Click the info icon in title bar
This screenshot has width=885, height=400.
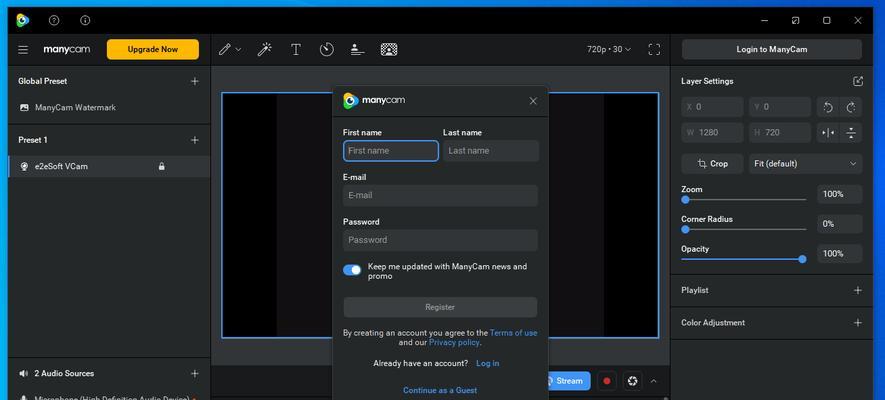pos(85,20)
